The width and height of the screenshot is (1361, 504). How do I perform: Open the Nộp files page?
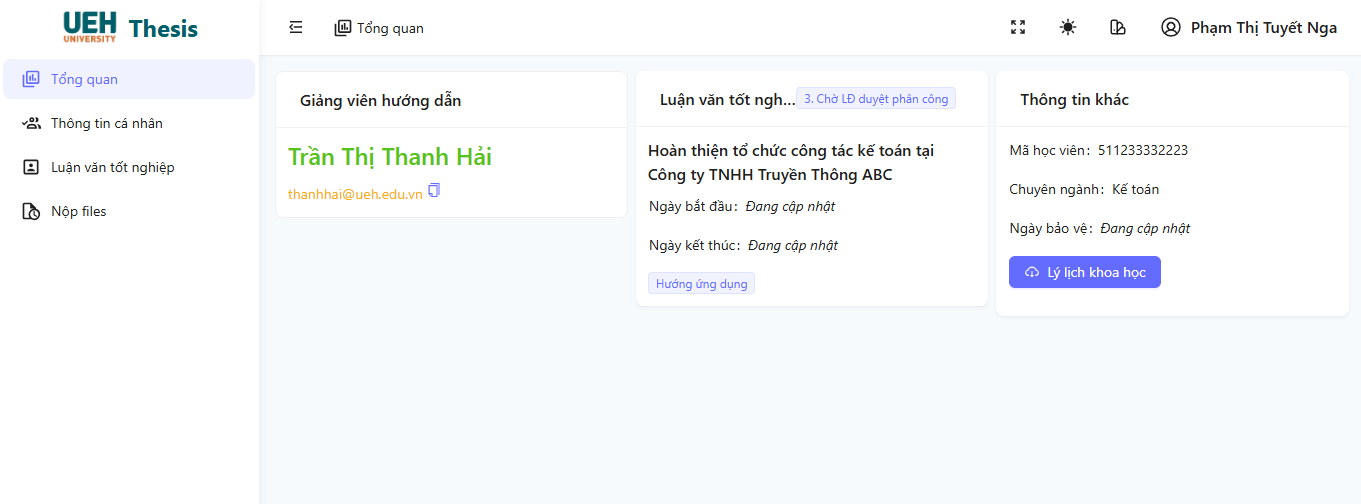(79, 211)
